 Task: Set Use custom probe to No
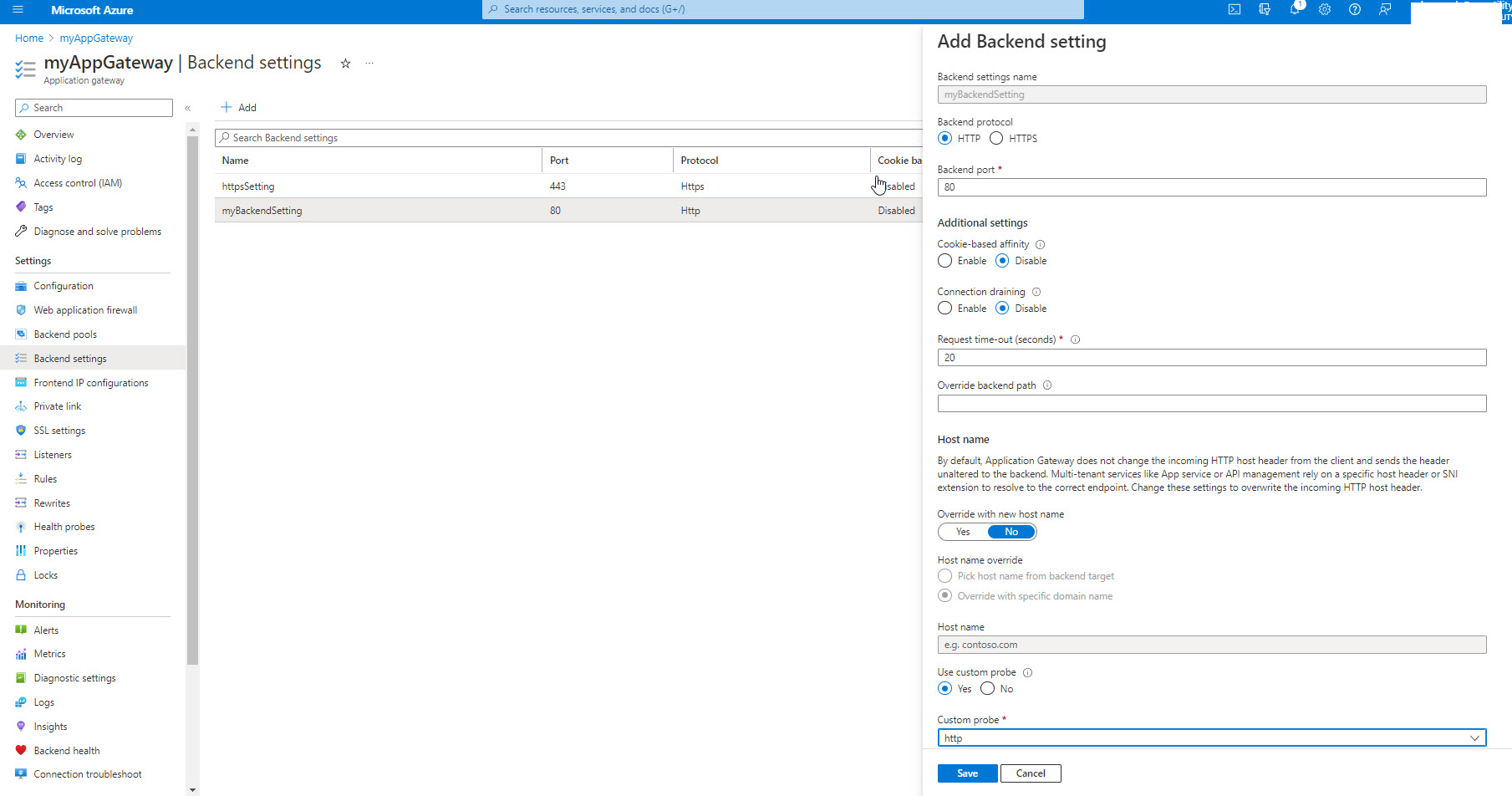click(x=988, y=689)
